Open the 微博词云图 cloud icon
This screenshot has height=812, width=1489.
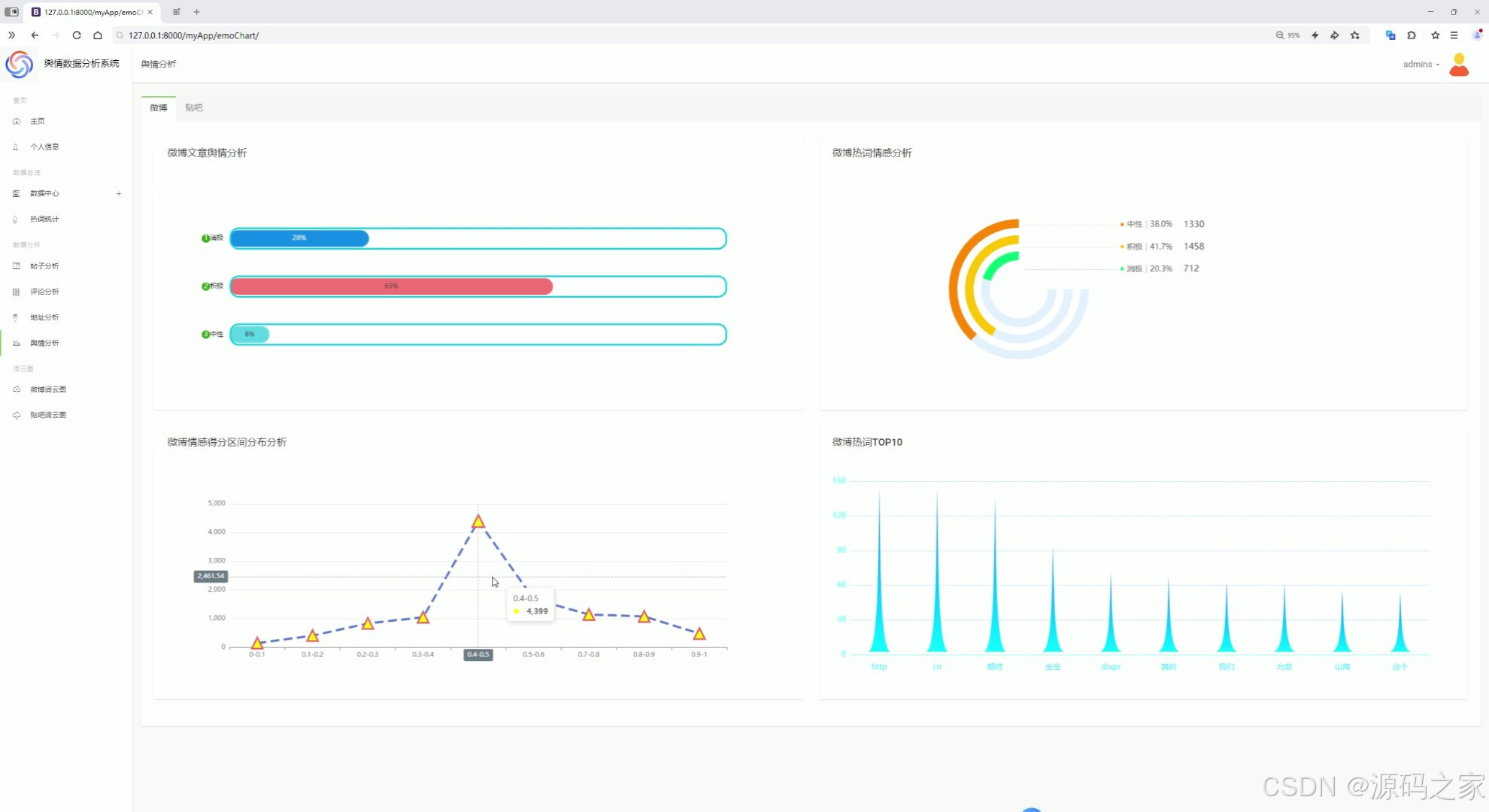(17, 389)
